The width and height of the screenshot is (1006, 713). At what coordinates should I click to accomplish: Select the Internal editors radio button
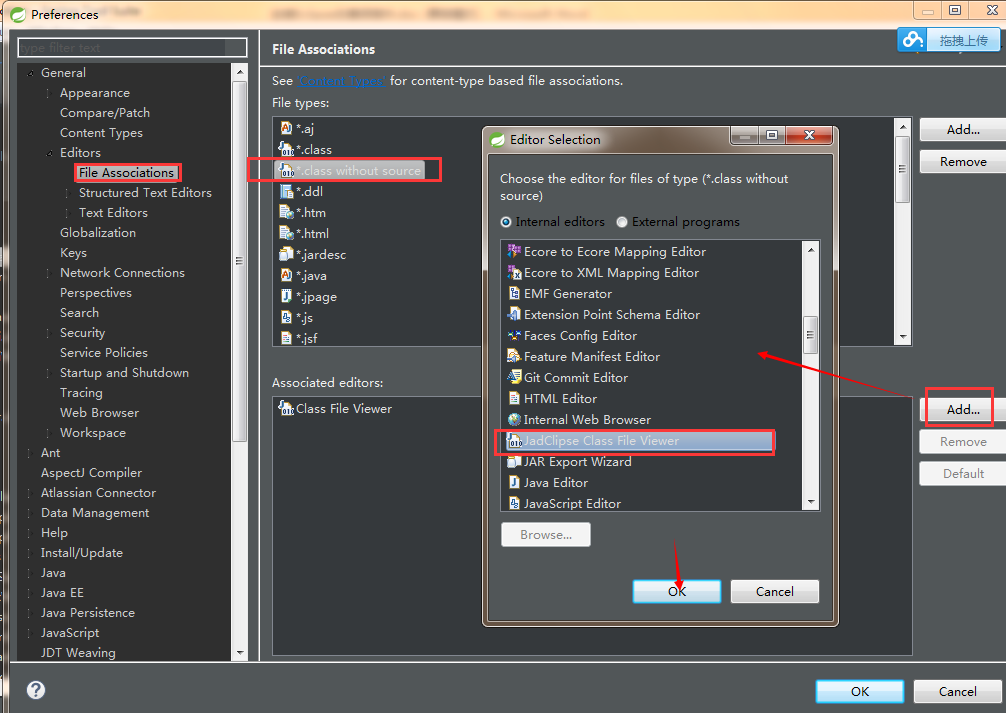click(506, 222)
